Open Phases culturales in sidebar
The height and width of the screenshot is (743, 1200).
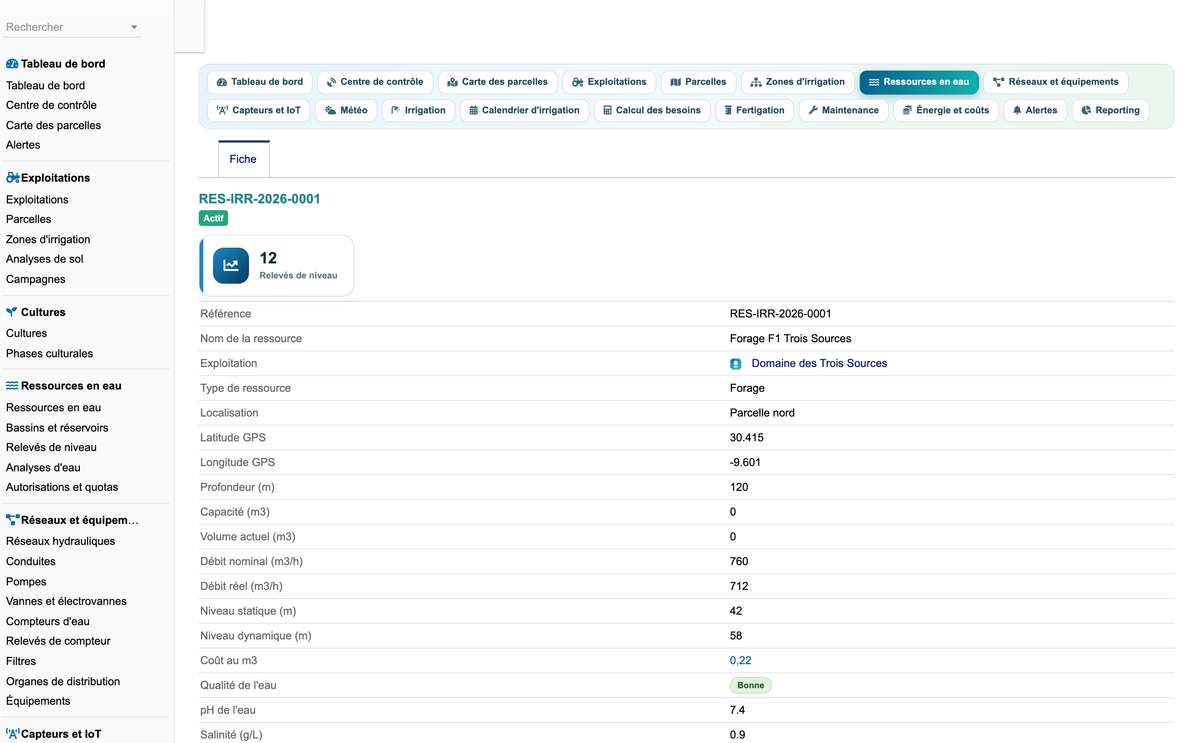coord(49,354)
